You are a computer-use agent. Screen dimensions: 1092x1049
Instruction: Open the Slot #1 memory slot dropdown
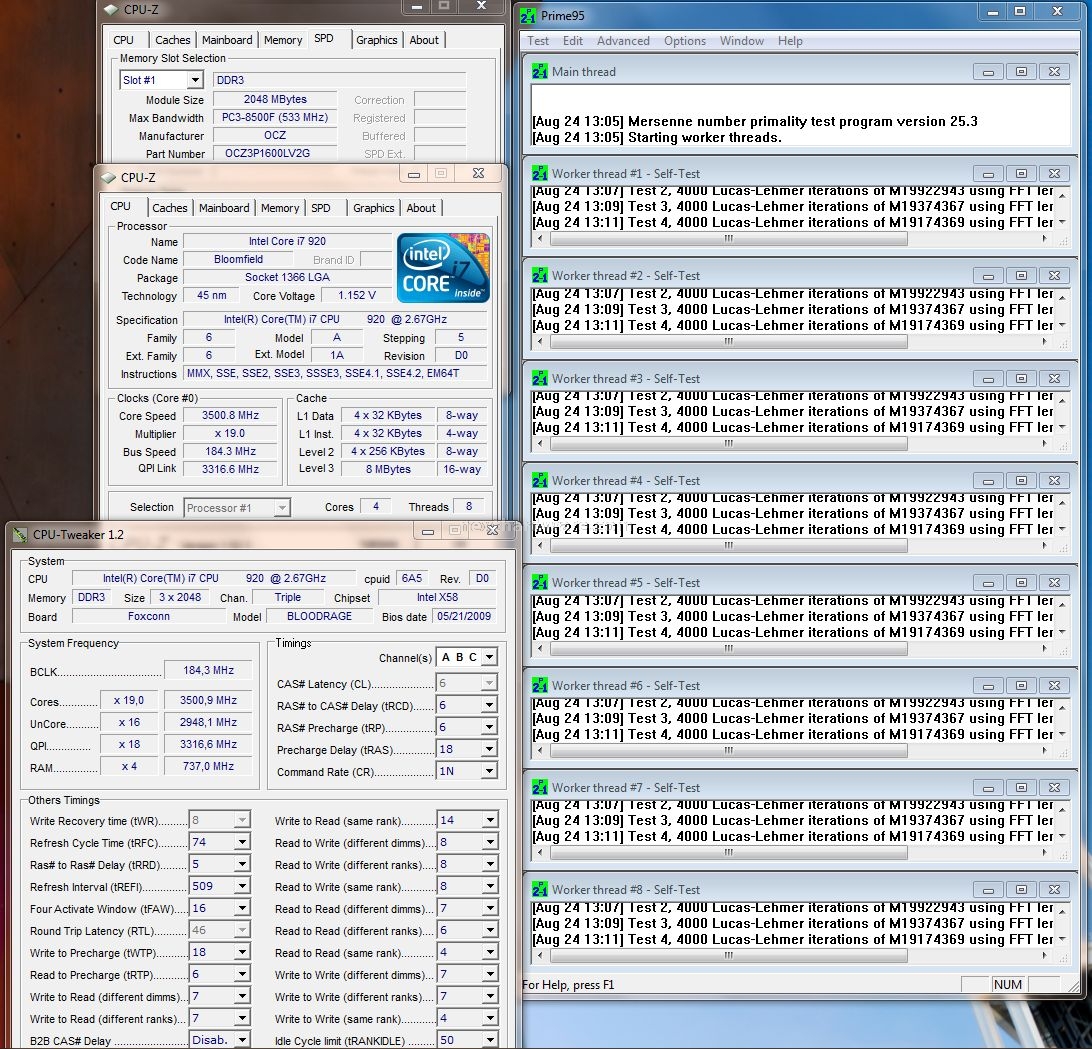click(195, 80)
